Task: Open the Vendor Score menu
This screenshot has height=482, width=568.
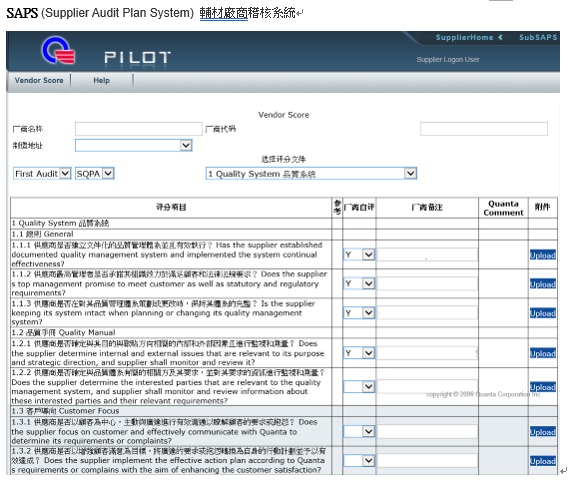Action: [39, 80]
